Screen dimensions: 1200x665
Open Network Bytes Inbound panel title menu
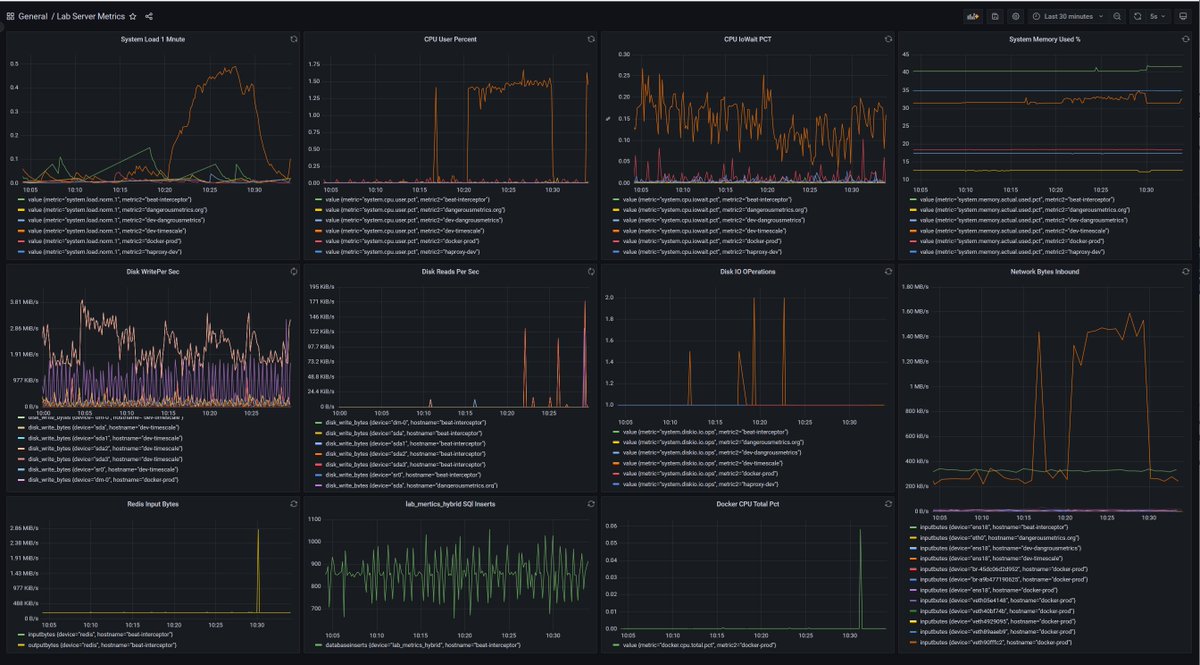click(1045, 271)
